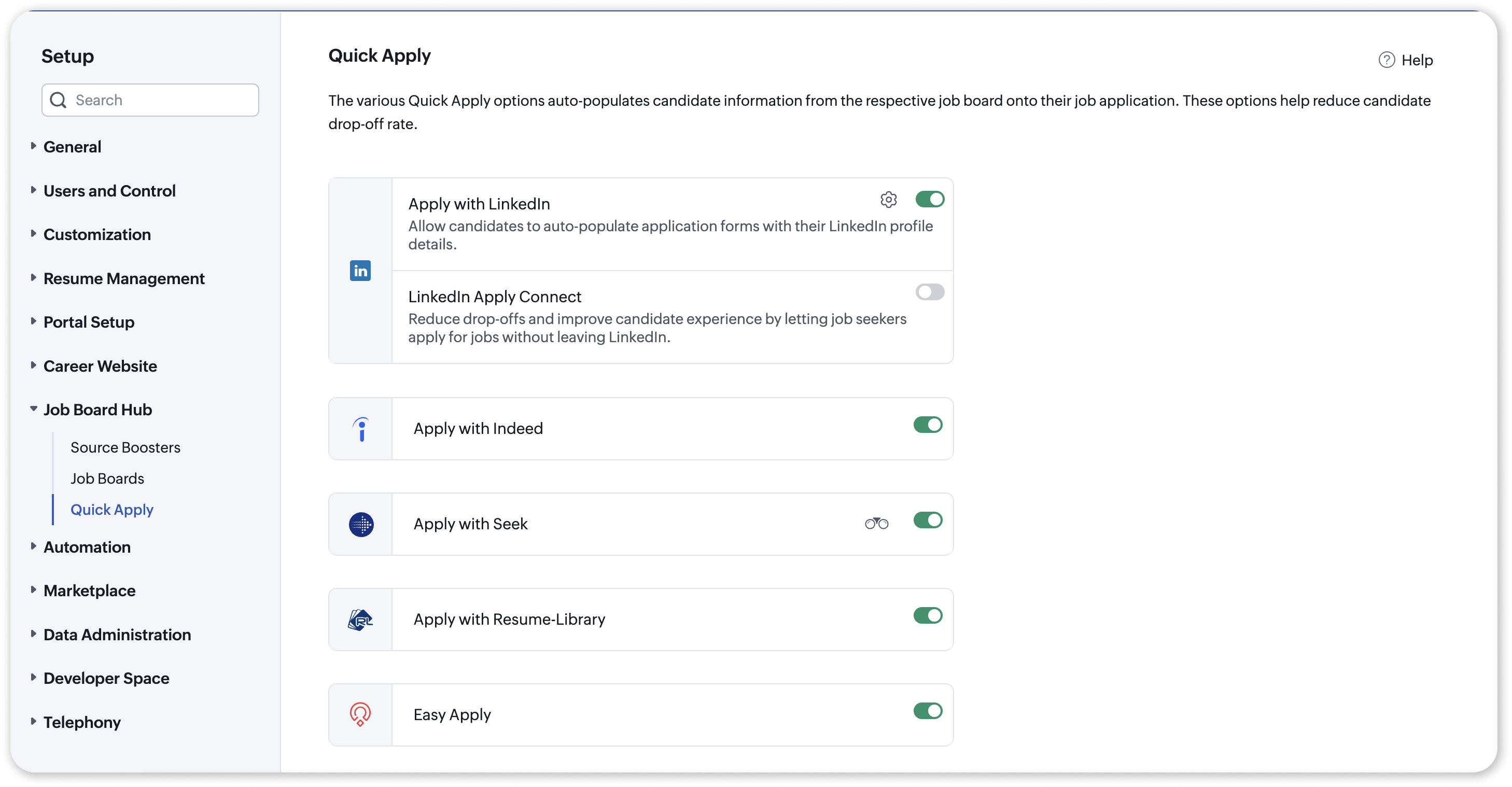Viewport: 1512px width, 787px height.
Task: Select Job Board Hub label
Action: pyautogui.click(x=97, y=410)
